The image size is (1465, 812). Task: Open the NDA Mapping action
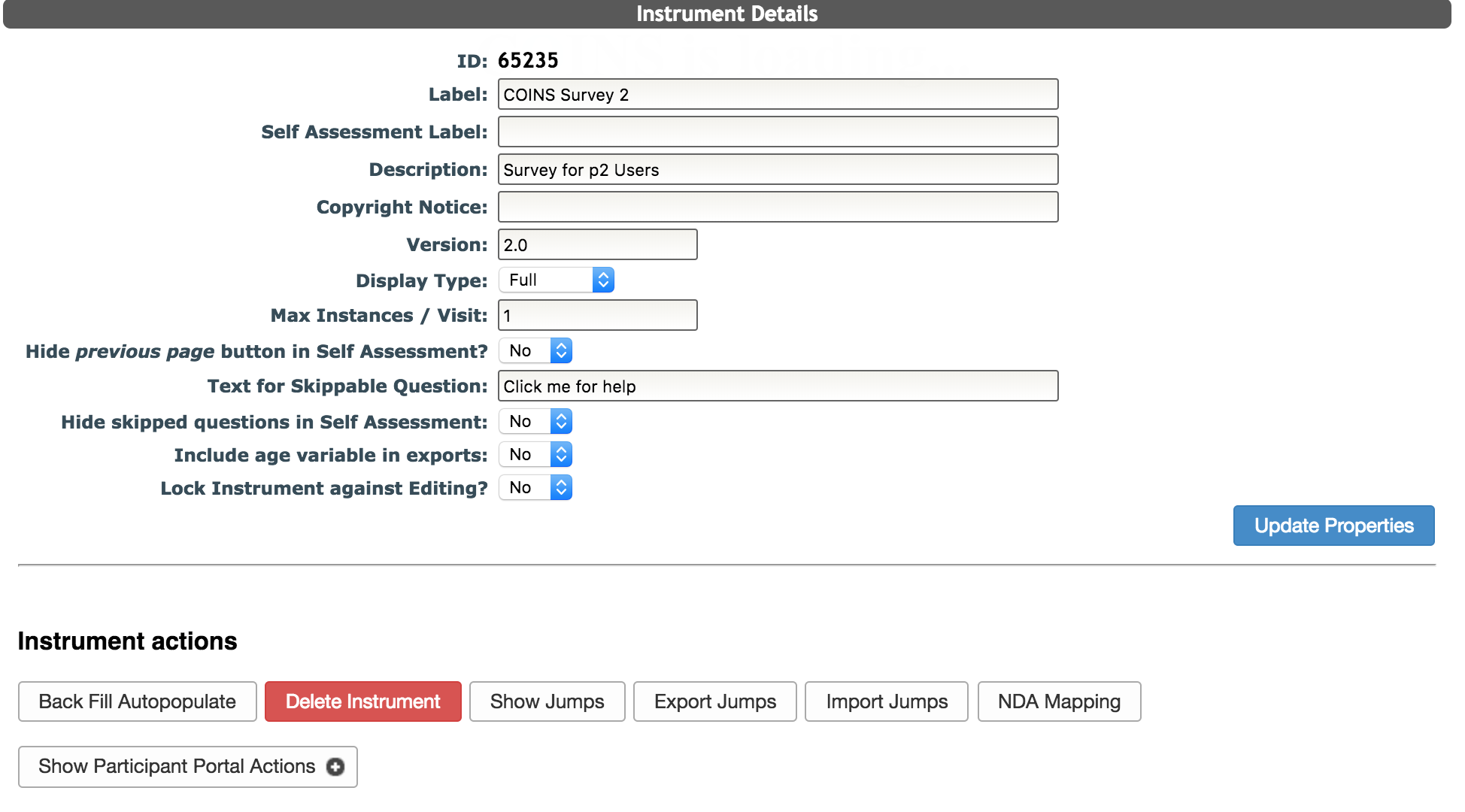(x=1058, y=701)
